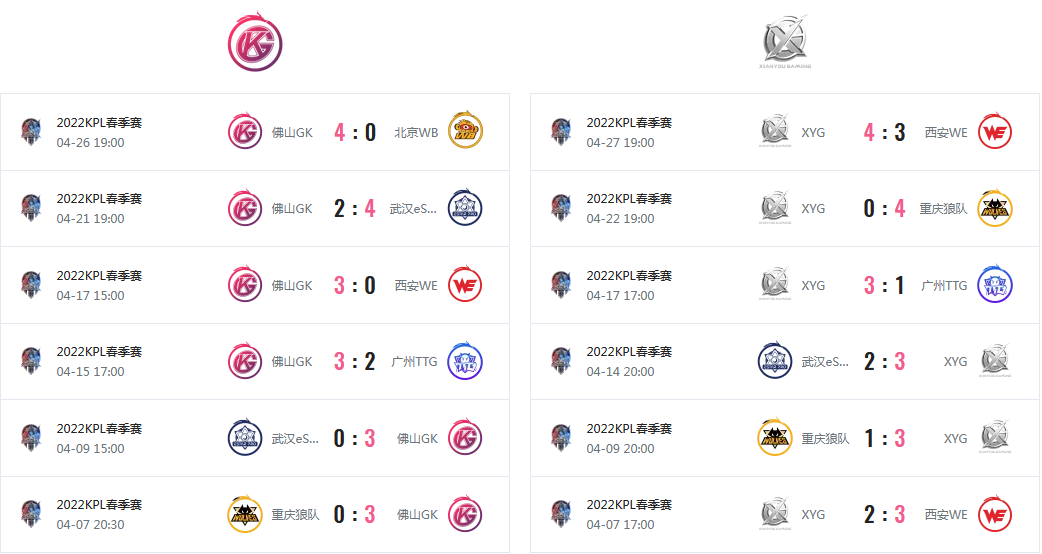
Task: Click KPL league icon of 04-07 17:00 match
Action: (562, 514)
